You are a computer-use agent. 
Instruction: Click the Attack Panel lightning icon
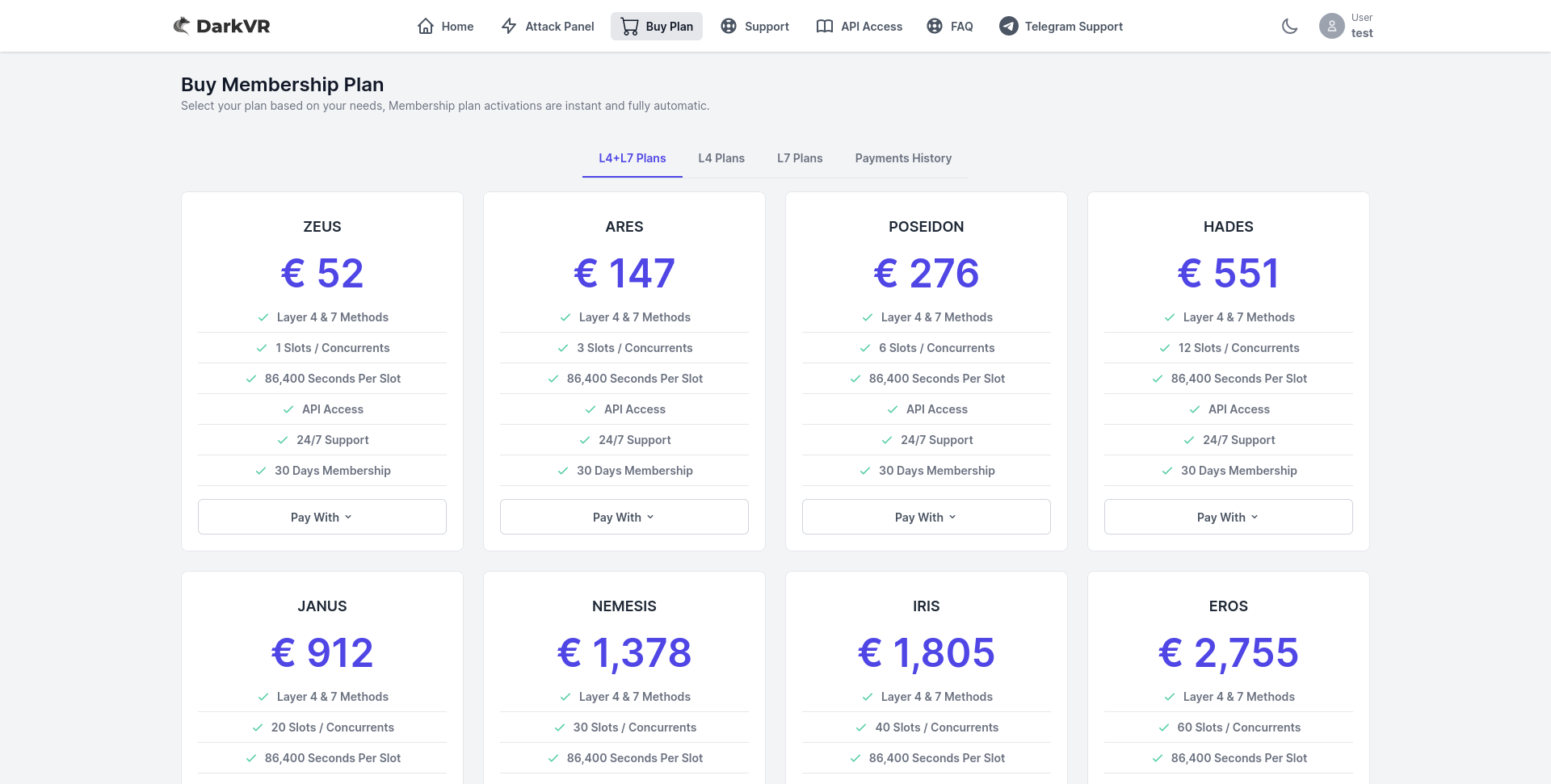(509, 26)
